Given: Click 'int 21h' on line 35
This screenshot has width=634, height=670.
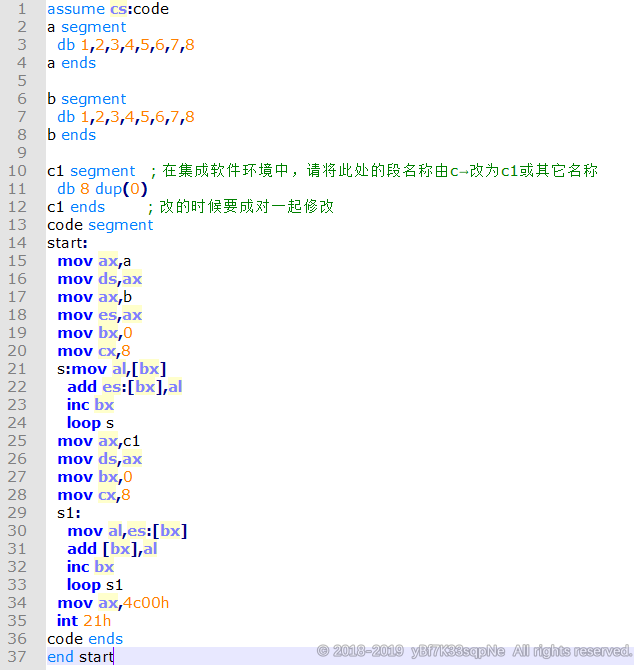Looking at the screenshot, I should pyautogui.click(x=84, y=621).
